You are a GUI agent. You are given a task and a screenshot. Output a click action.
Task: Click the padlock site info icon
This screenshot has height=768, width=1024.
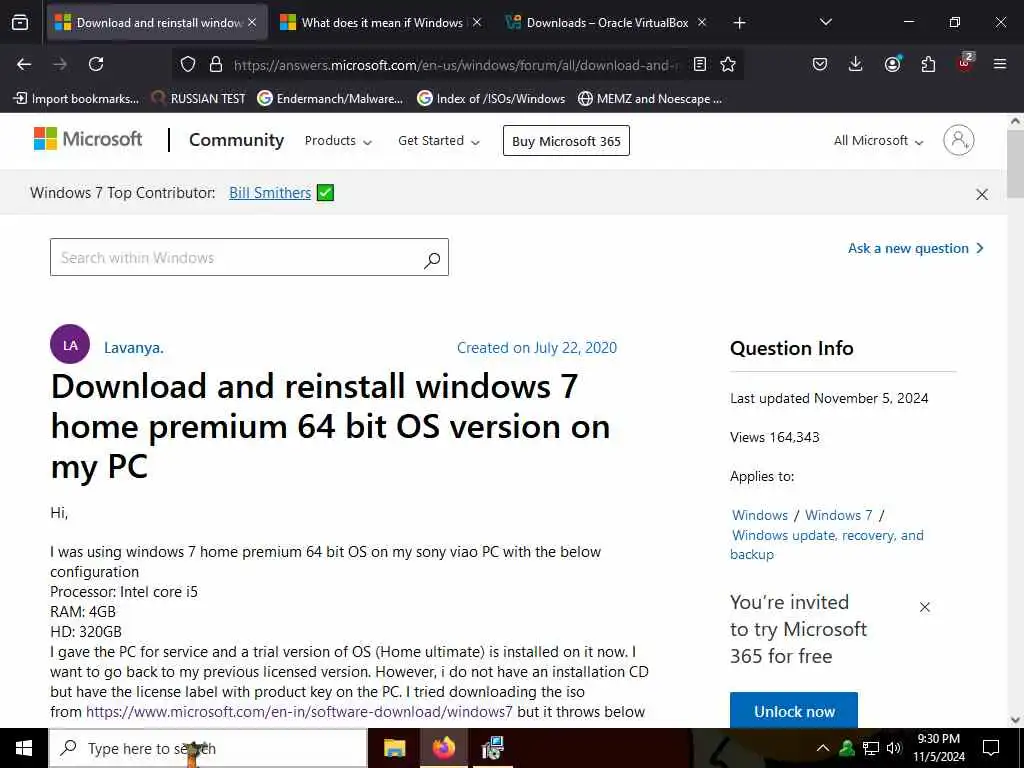point(216,65)
